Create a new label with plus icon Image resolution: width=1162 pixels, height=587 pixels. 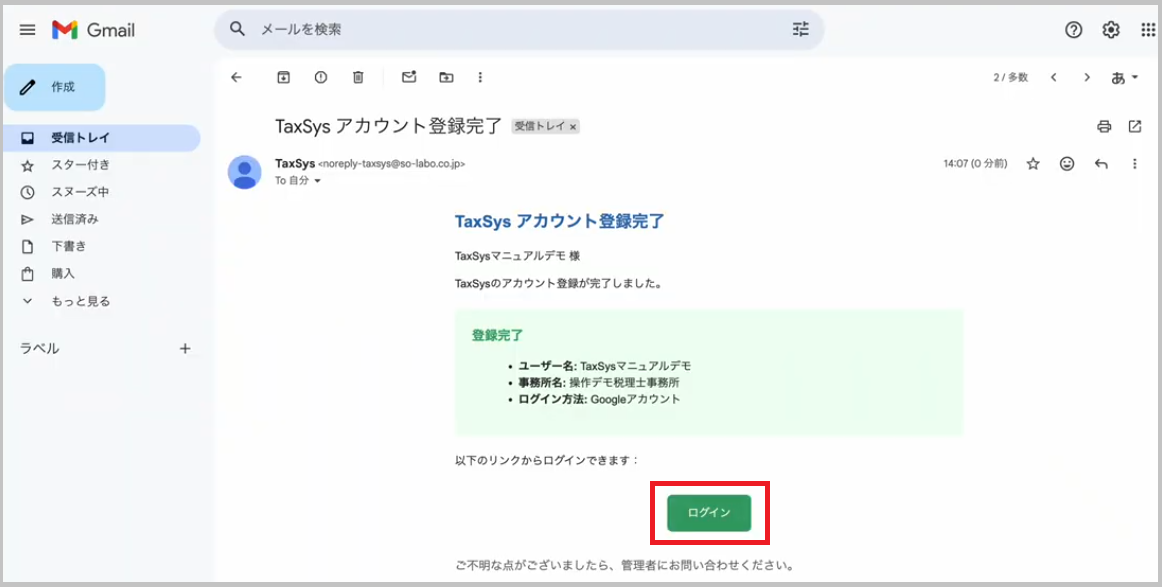coord(185,348)
